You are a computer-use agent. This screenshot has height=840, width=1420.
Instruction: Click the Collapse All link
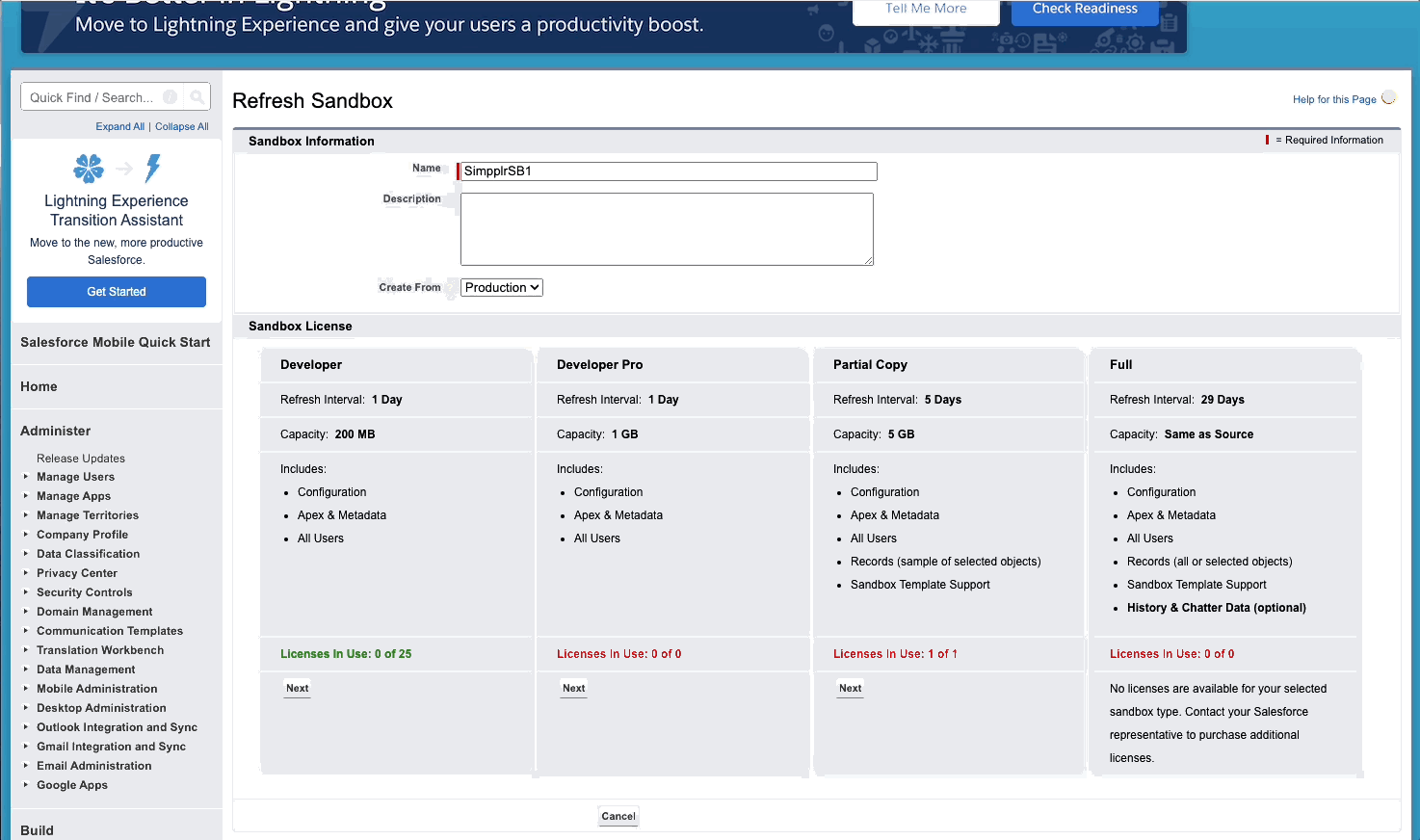182,126
